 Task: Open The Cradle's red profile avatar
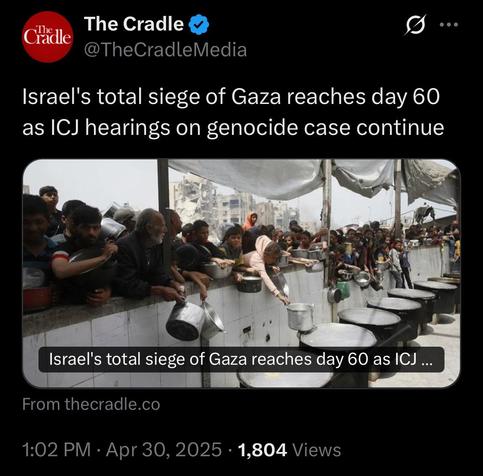[48, 37]
